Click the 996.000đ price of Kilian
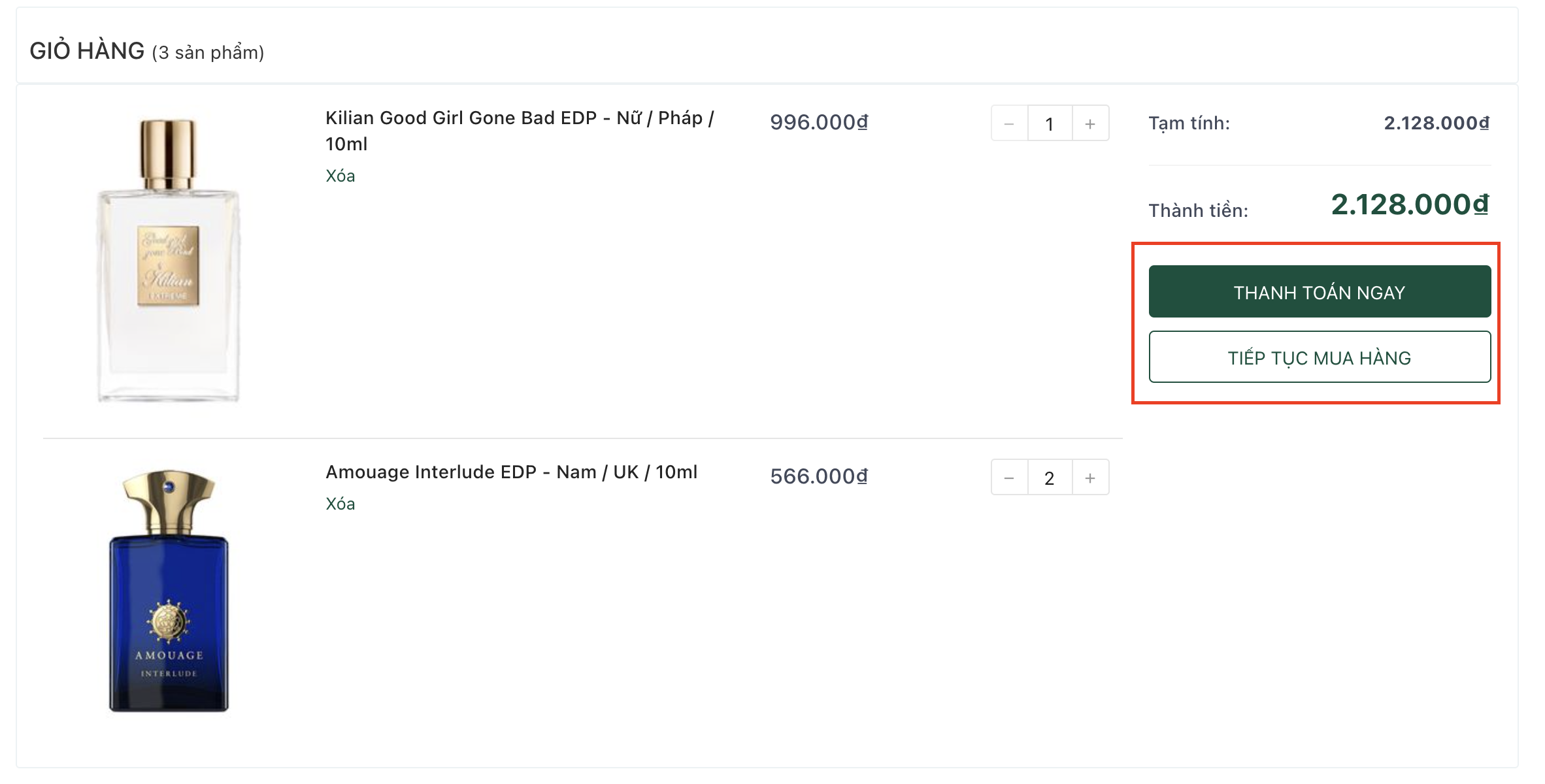The width and height of the screenshot is (1545, 784). [819, 122]
